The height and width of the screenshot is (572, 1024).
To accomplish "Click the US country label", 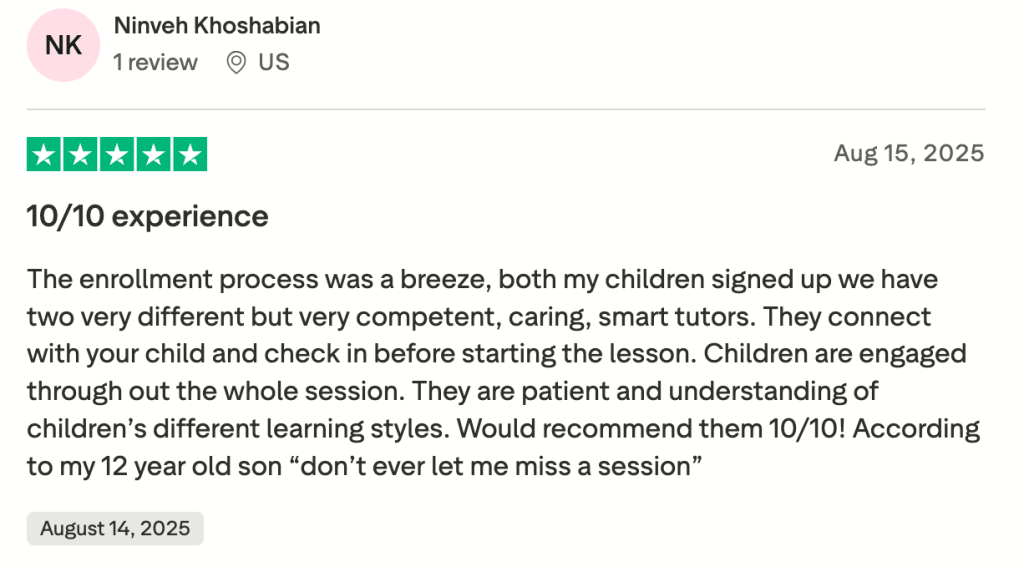I will click(274, 63).
